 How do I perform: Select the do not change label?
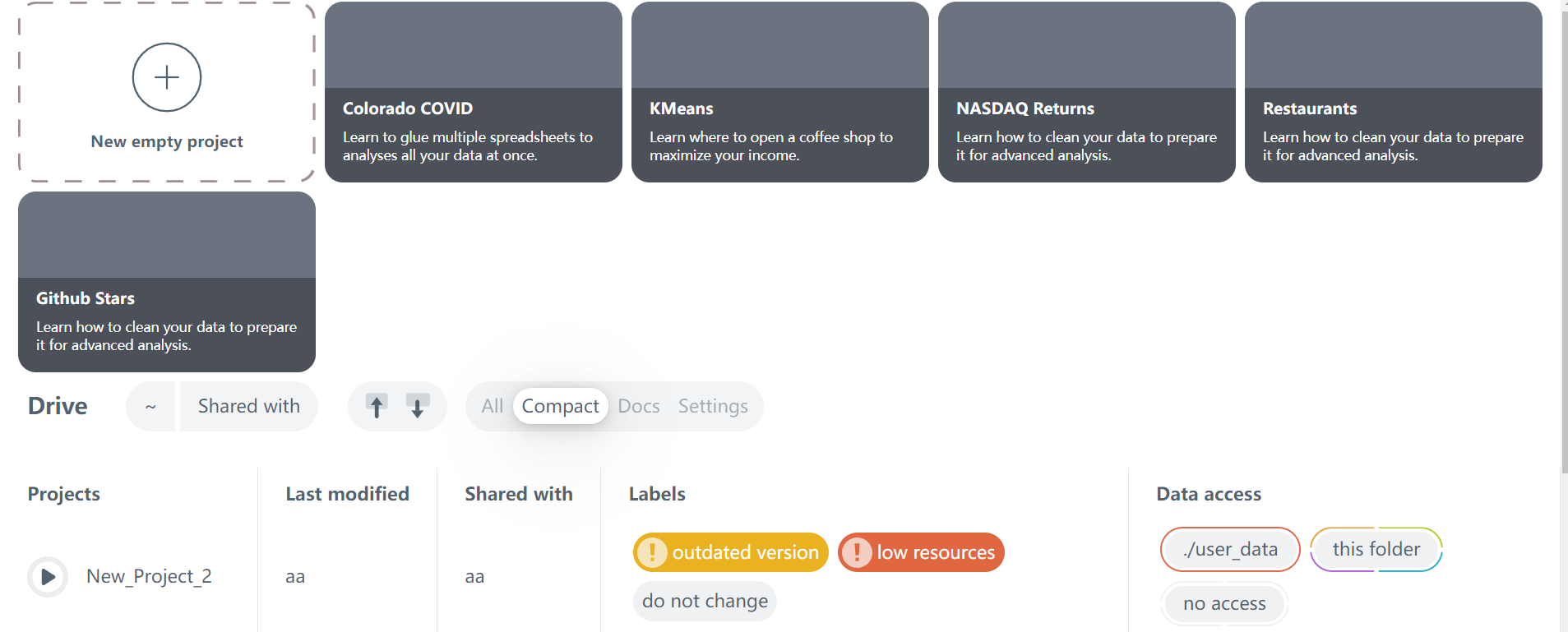click(705, 601)
